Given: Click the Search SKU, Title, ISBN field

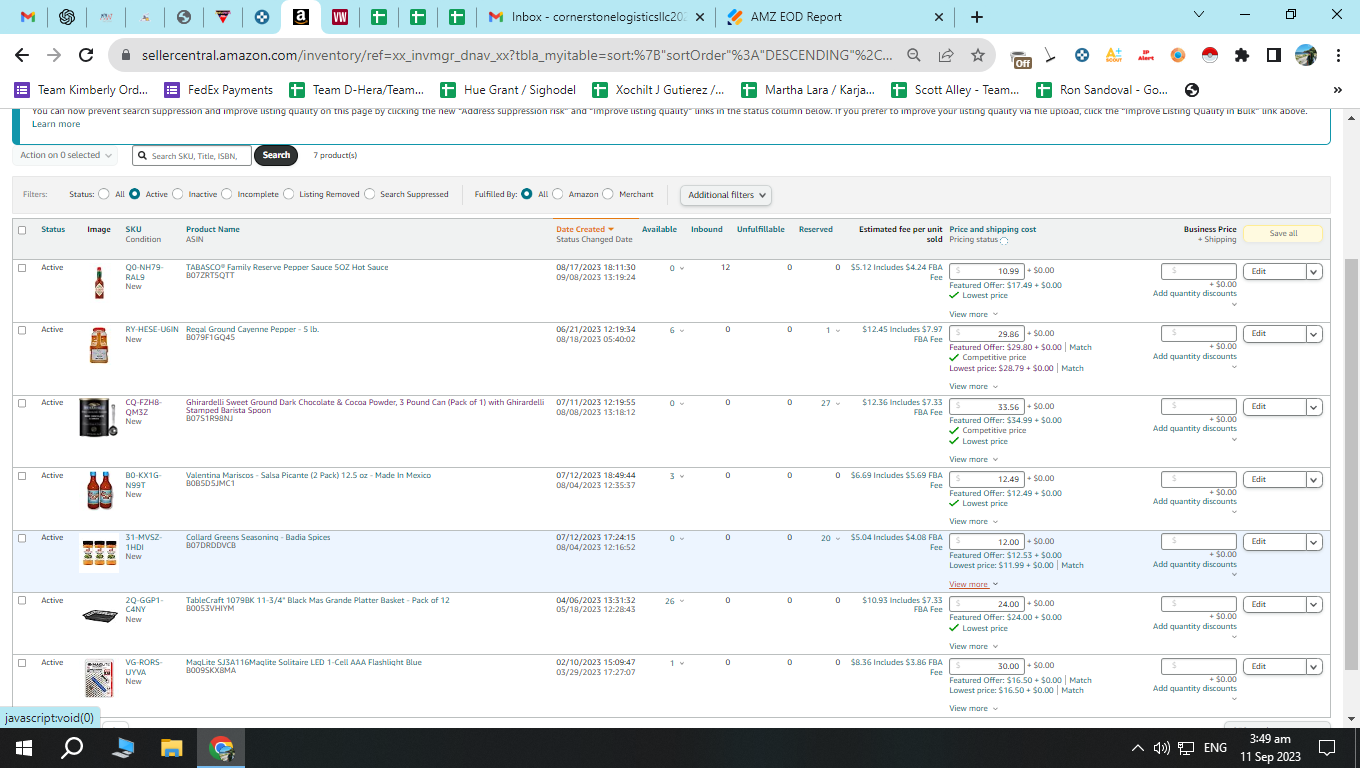Looking at the screenshot, I should click(x=192, y=155).
